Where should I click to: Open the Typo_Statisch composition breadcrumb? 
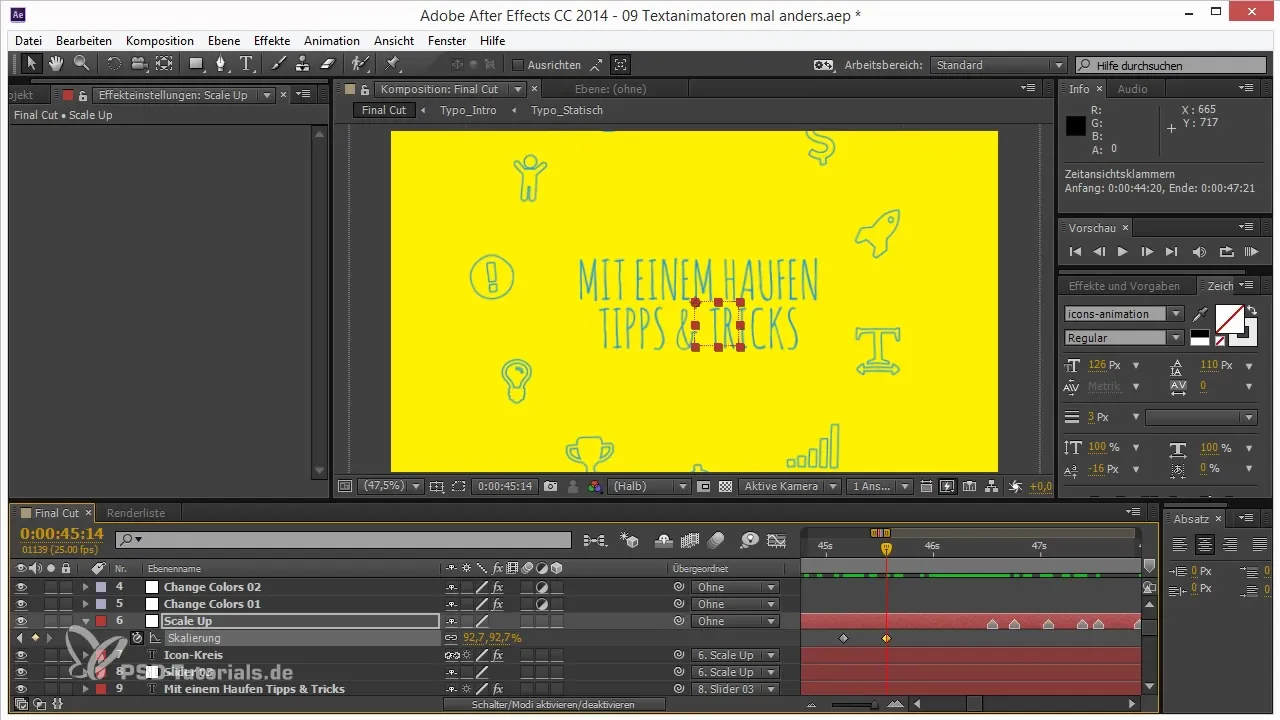click(567, 110)
